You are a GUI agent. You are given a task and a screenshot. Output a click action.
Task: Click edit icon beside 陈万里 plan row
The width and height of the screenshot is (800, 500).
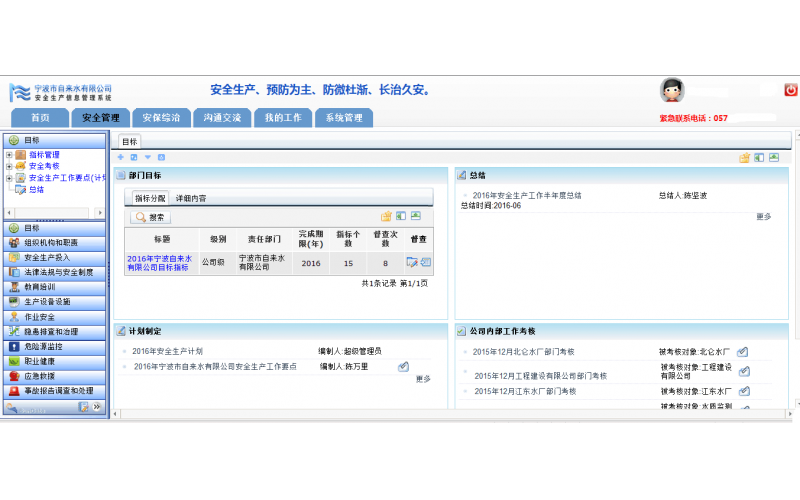[403, 367]
